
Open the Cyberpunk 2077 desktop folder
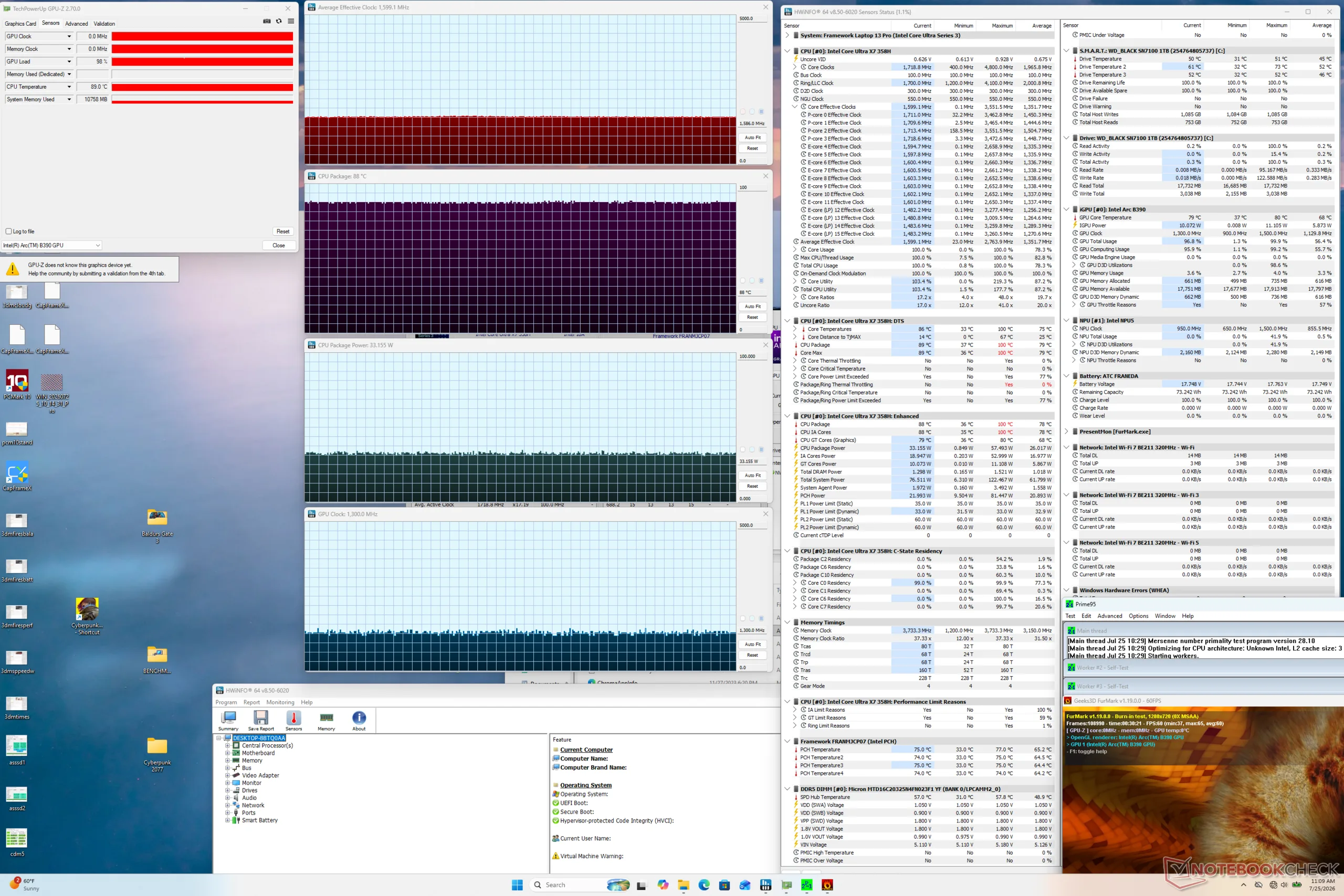pyautogui.click(x=157, y=754)
